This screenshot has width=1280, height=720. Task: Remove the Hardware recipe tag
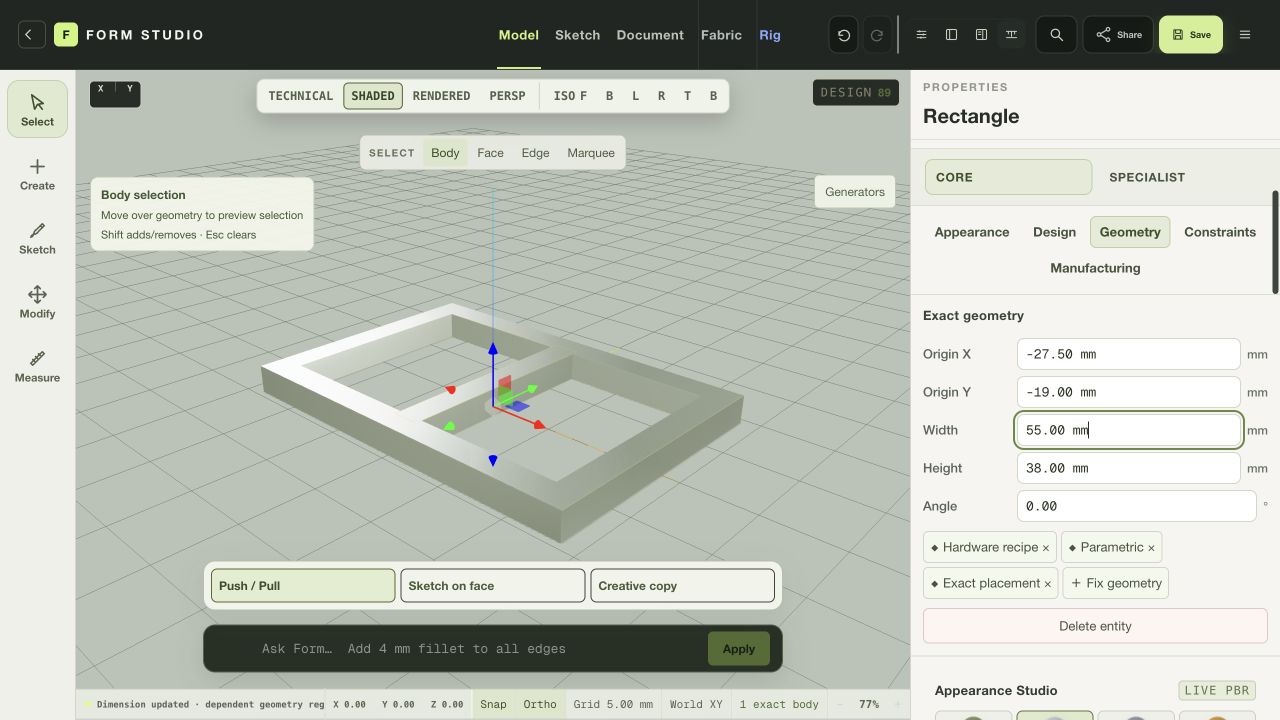(1046, 548)
